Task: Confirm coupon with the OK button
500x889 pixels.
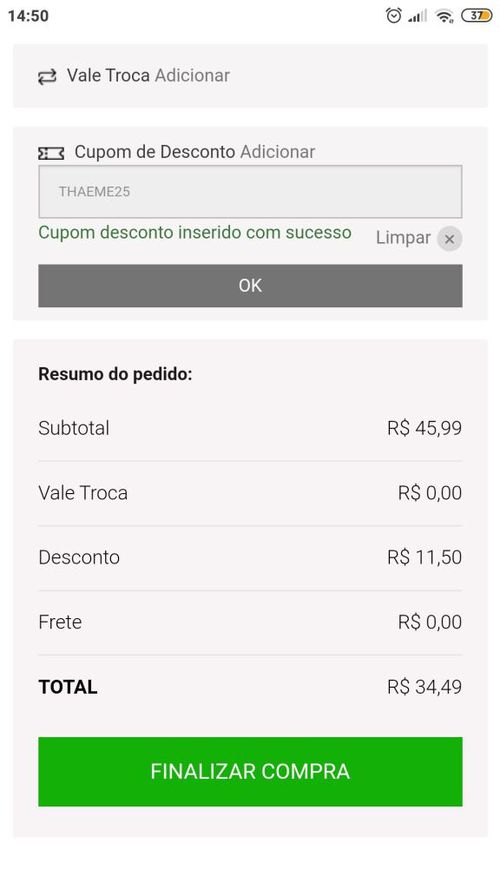Action: coord(250,285)
